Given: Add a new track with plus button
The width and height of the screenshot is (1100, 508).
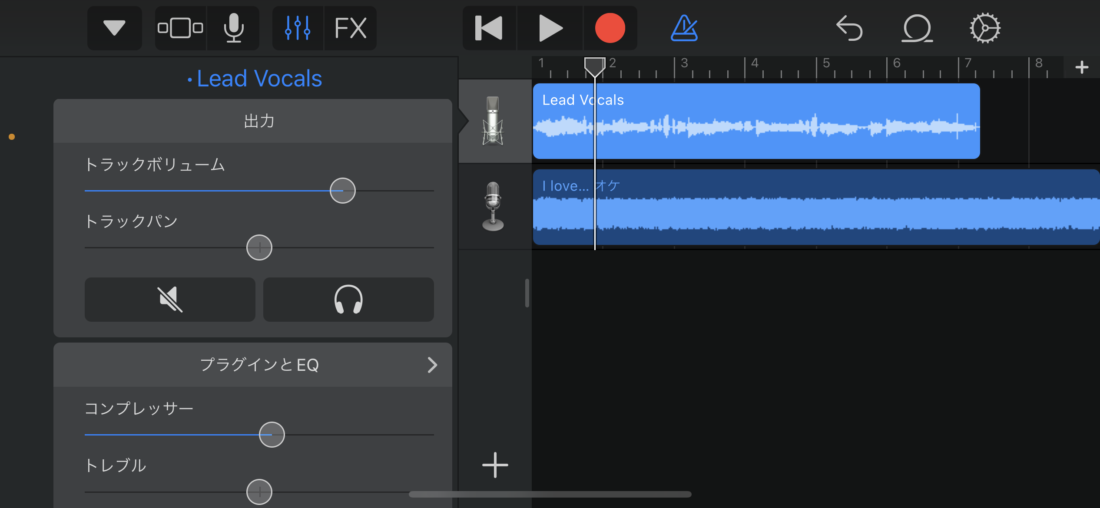Looking at the screenshot, I should point(495,465).
